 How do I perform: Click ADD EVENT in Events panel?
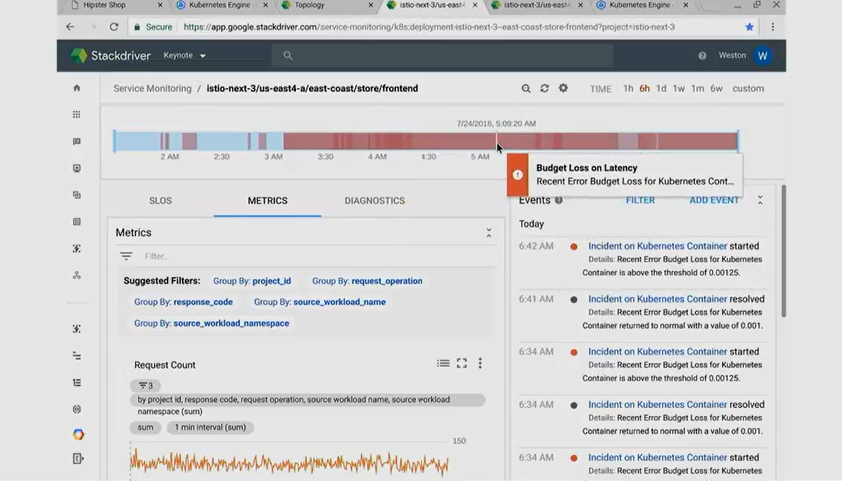(x=714, y=201)
